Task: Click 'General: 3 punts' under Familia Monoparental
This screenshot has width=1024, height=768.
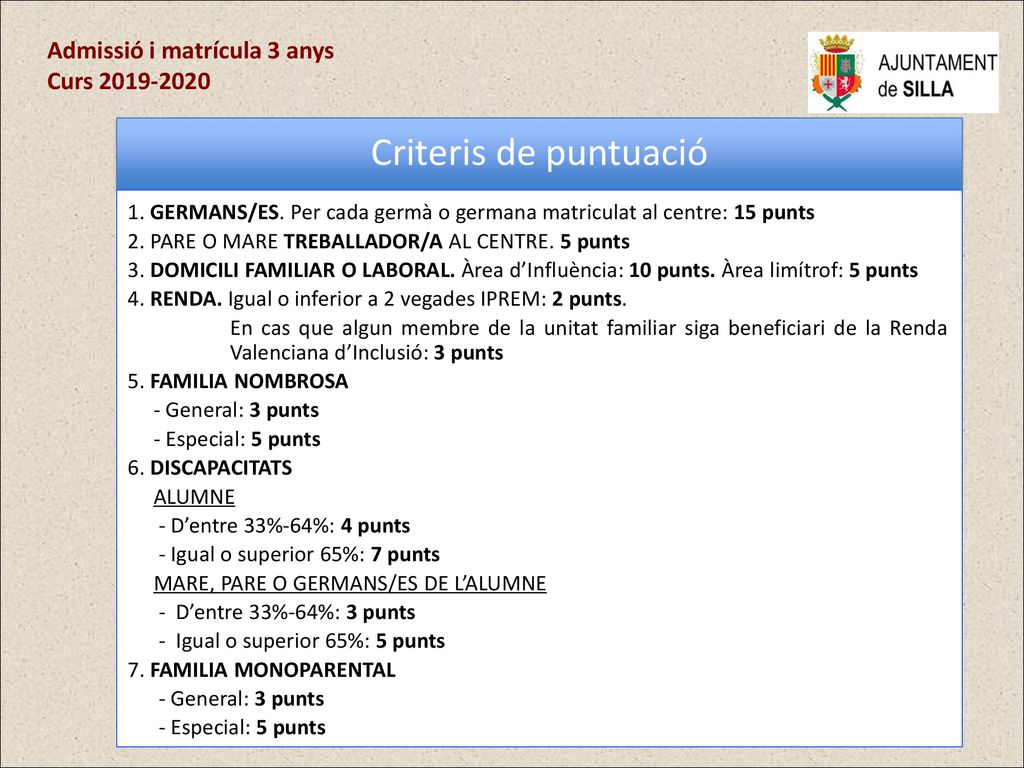Action: (x=241, y=699)
